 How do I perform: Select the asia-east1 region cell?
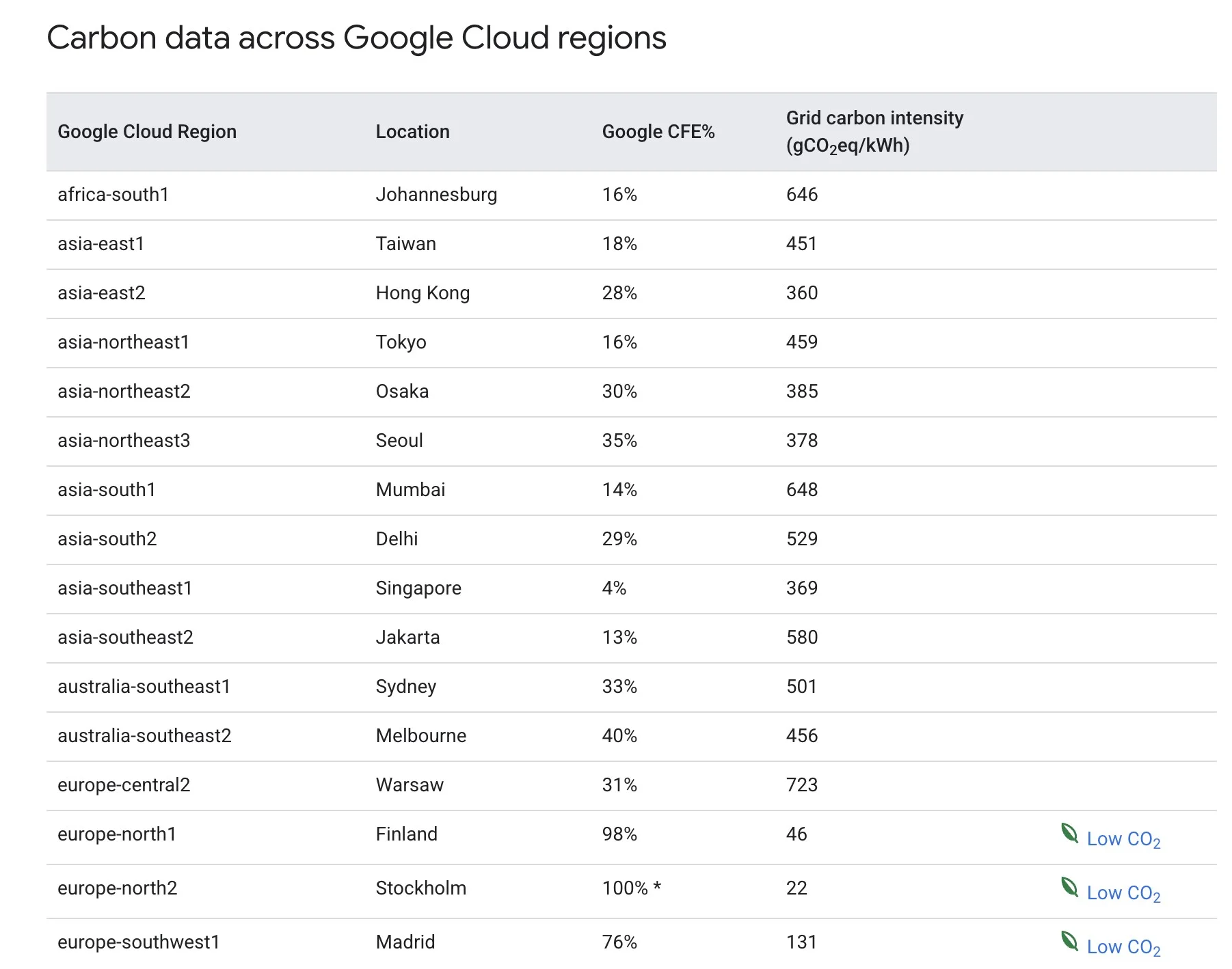[101, 244]
